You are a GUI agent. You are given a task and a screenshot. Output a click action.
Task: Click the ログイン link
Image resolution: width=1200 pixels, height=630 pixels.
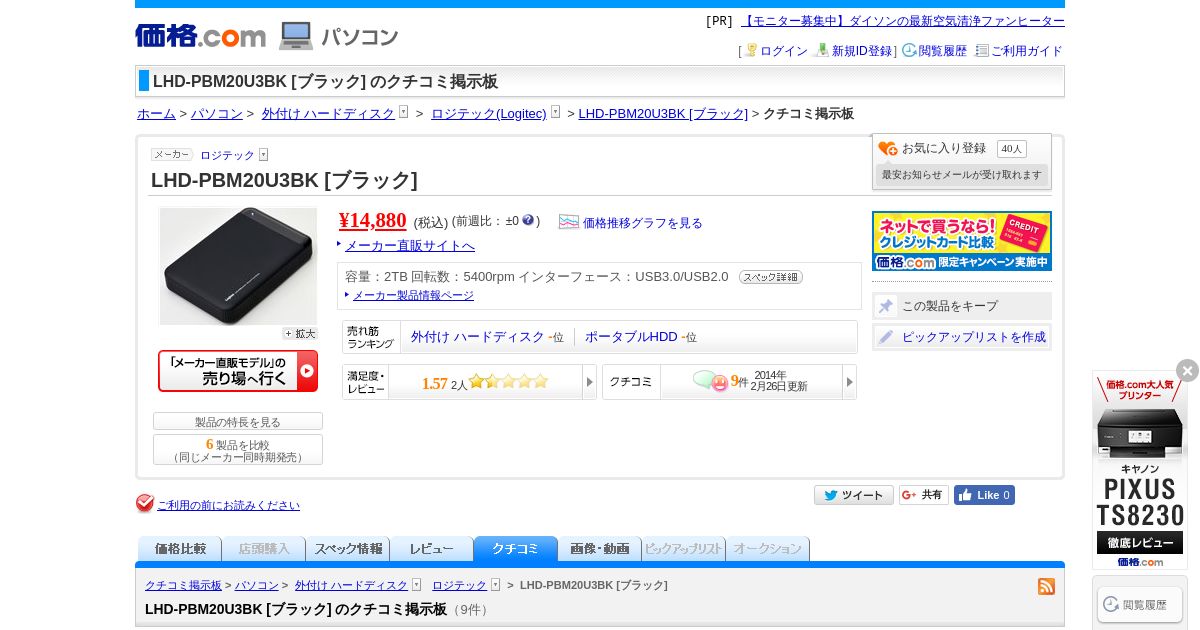click(784, 51)
